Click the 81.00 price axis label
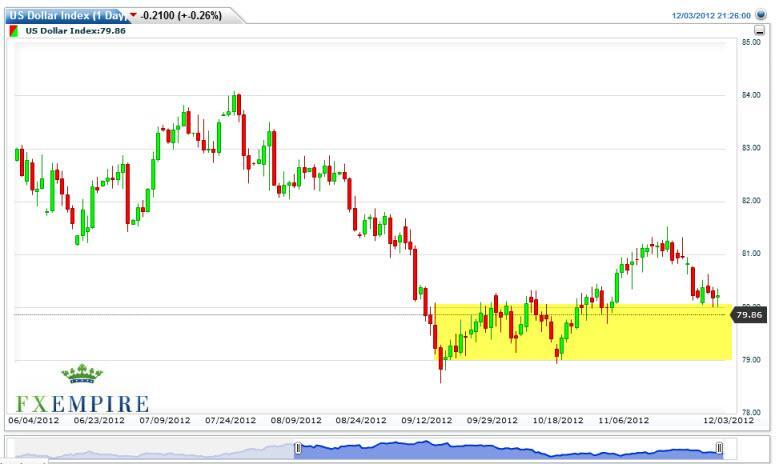Viewport: 782px width, 464px height. [751, 253]
